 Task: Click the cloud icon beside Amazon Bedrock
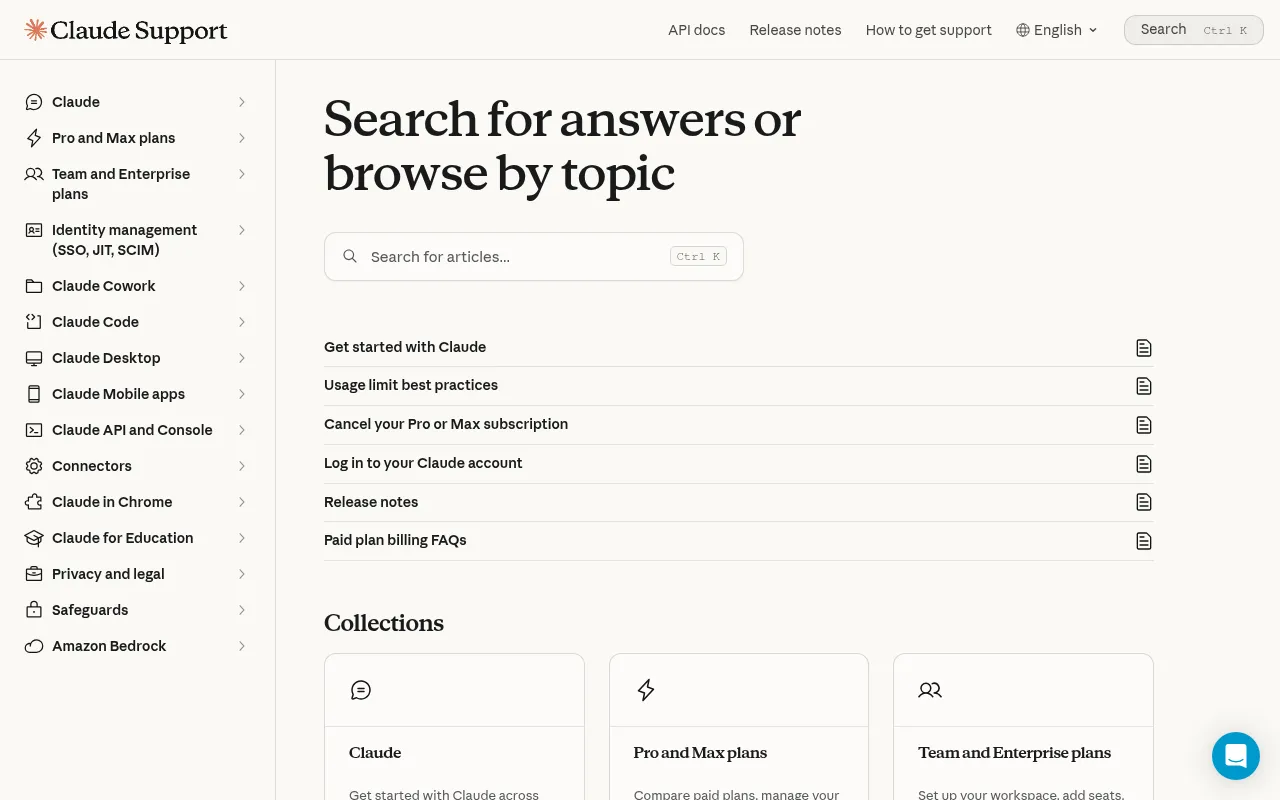click(x=34, y=646)
